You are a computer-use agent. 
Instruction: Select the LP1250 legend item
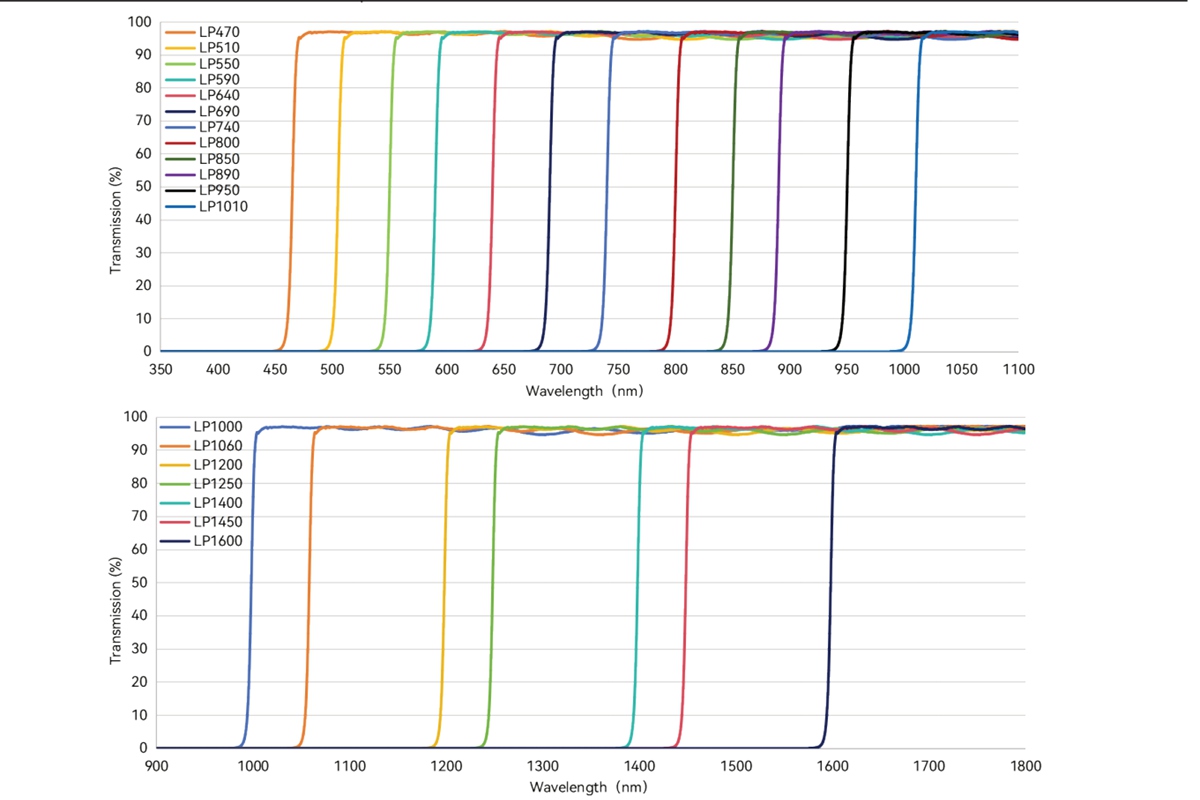tap(201, 483)
